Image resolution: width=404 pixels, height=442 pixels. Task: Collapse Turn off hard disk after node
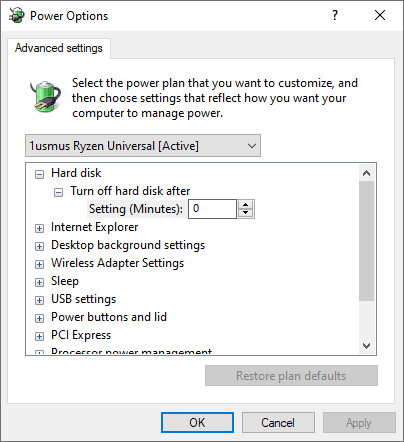(x=58, y=192)
